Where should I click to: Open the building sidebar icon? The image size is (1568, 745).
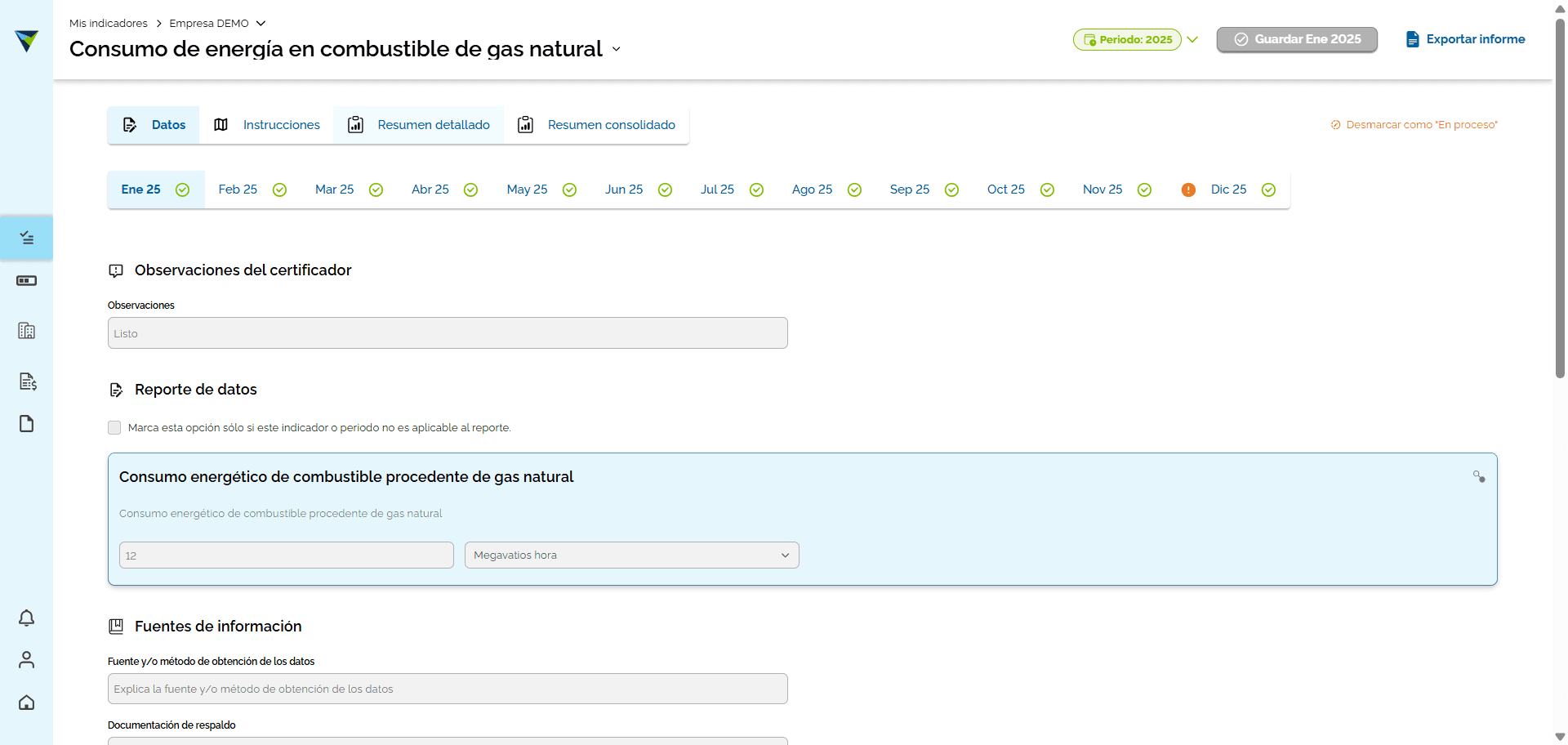[26, 331]
